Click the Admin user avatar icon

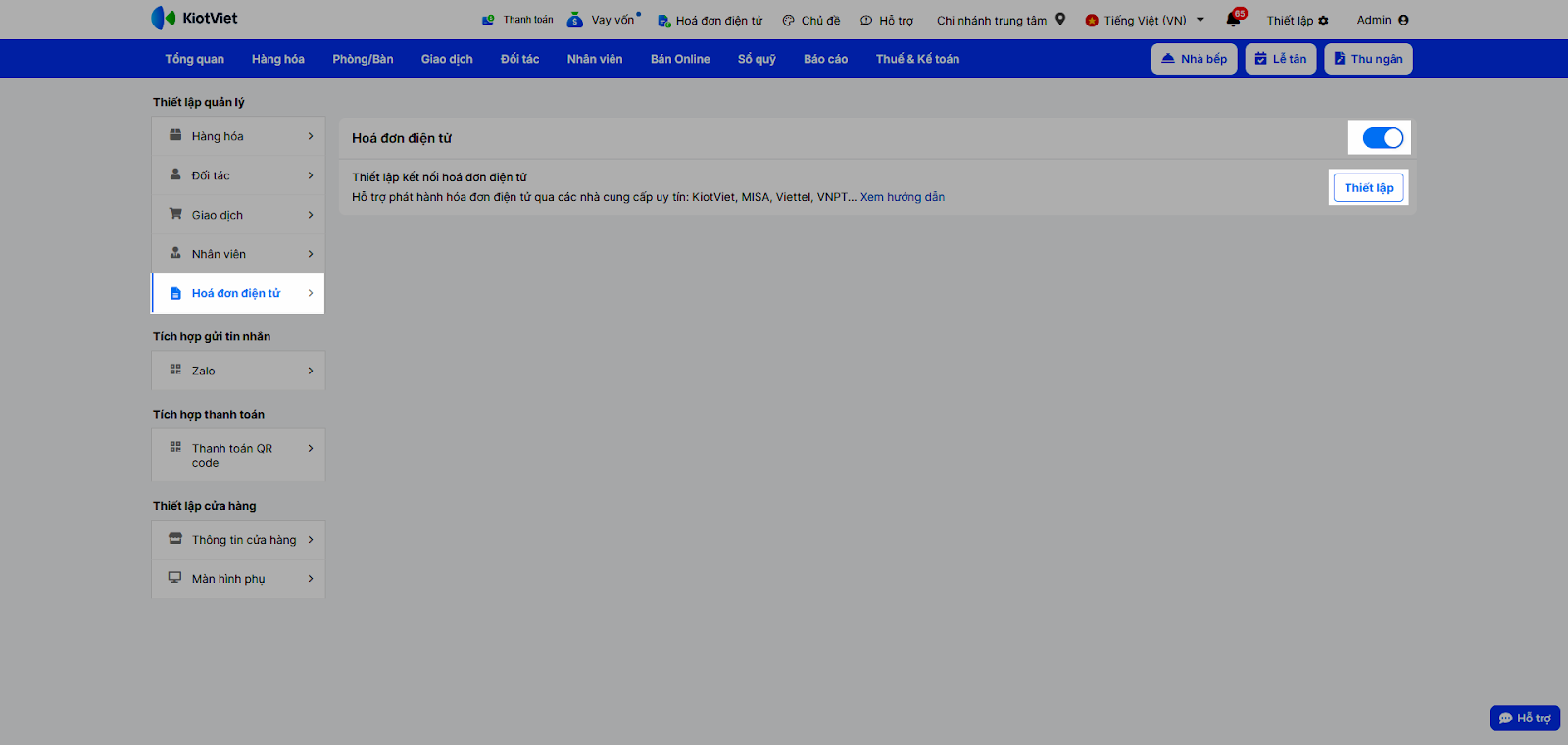(1403, 20)
